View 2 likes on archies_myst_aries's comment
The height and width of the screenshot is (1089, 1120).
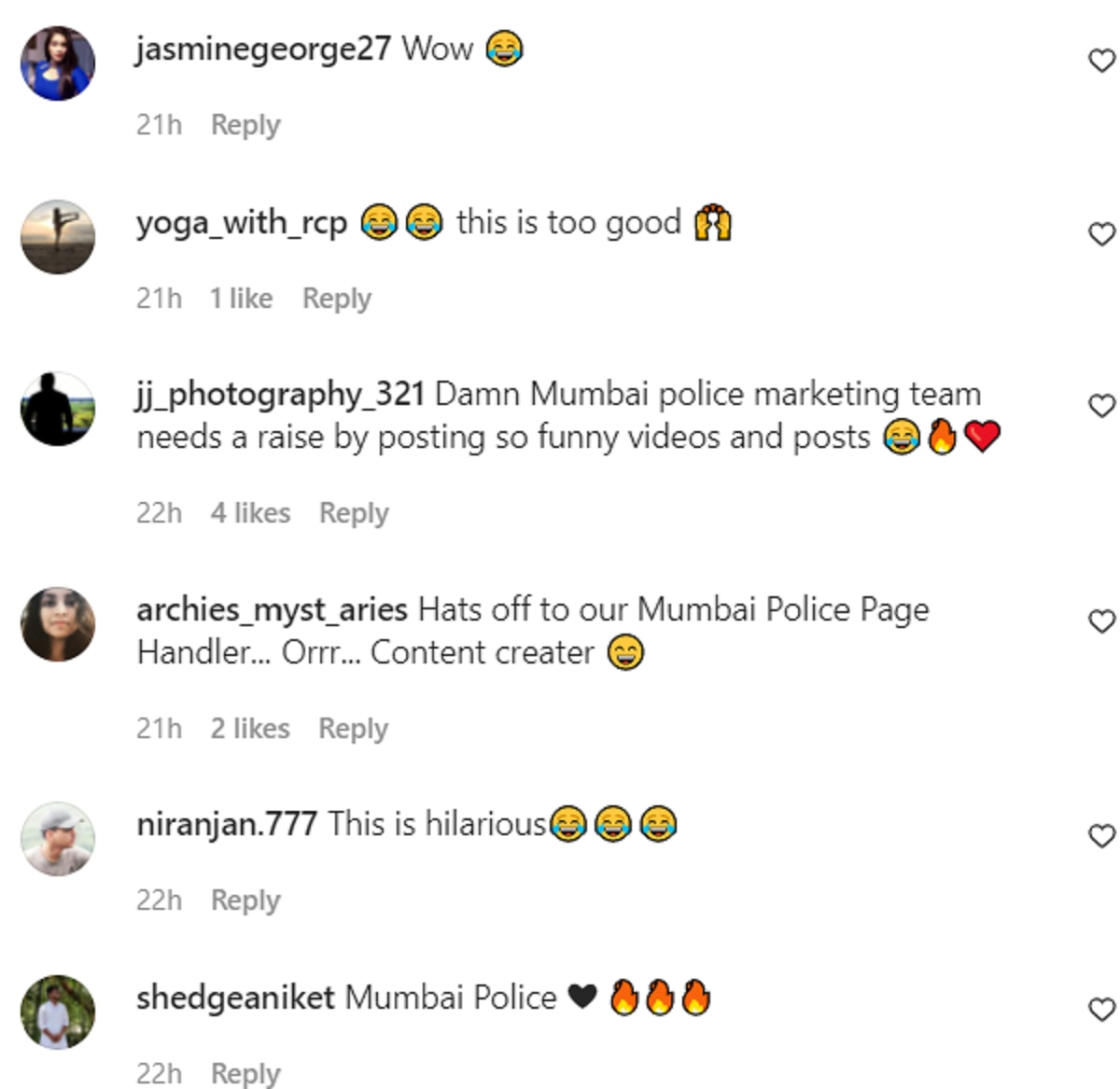pyautogui.click(x=250, y=728)
